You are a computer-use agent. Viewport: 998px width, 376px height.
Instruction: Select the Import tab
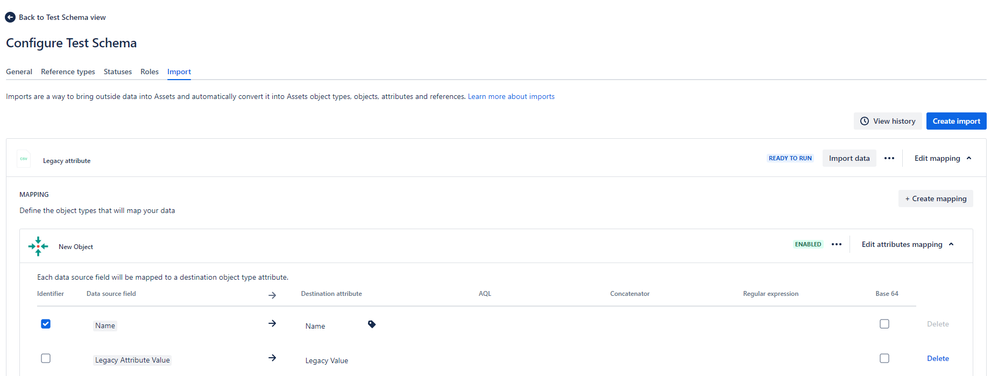179,72
